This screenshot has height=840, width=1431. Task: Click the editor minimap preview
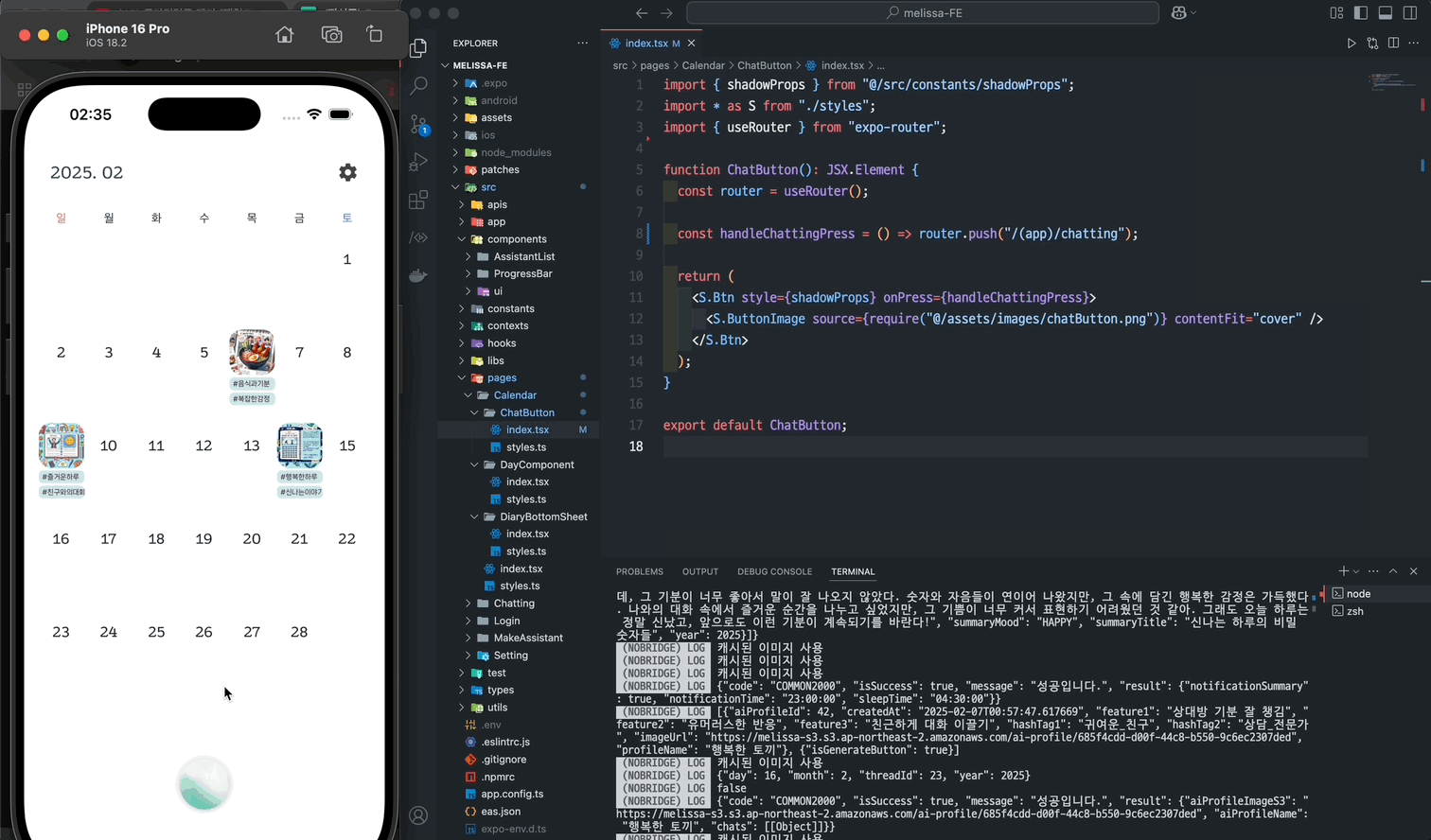click(x=1391, y=82)
